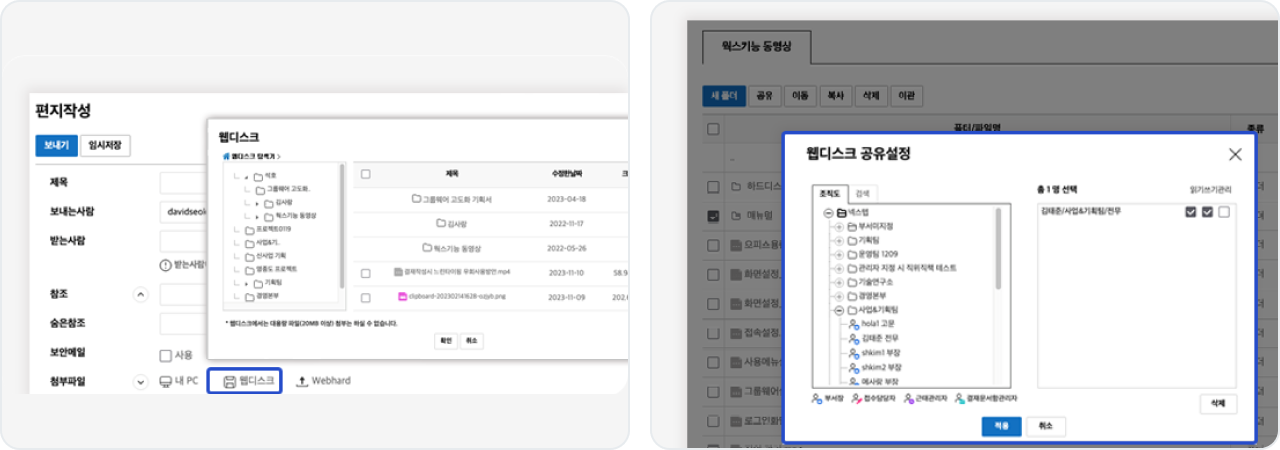The width and height of the screenshot is (1280, 450).
Task: Expand 기획팀 folder arrow in webdisk tree
Action: (246, 284)
